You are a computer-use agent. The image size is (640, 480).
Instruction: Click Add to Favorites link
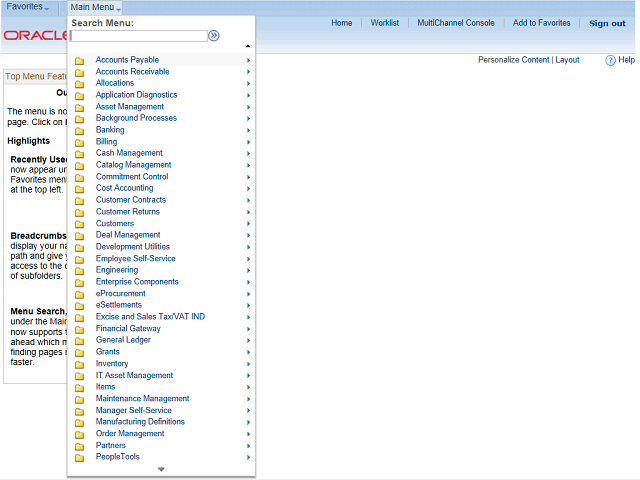click(542, 23)
